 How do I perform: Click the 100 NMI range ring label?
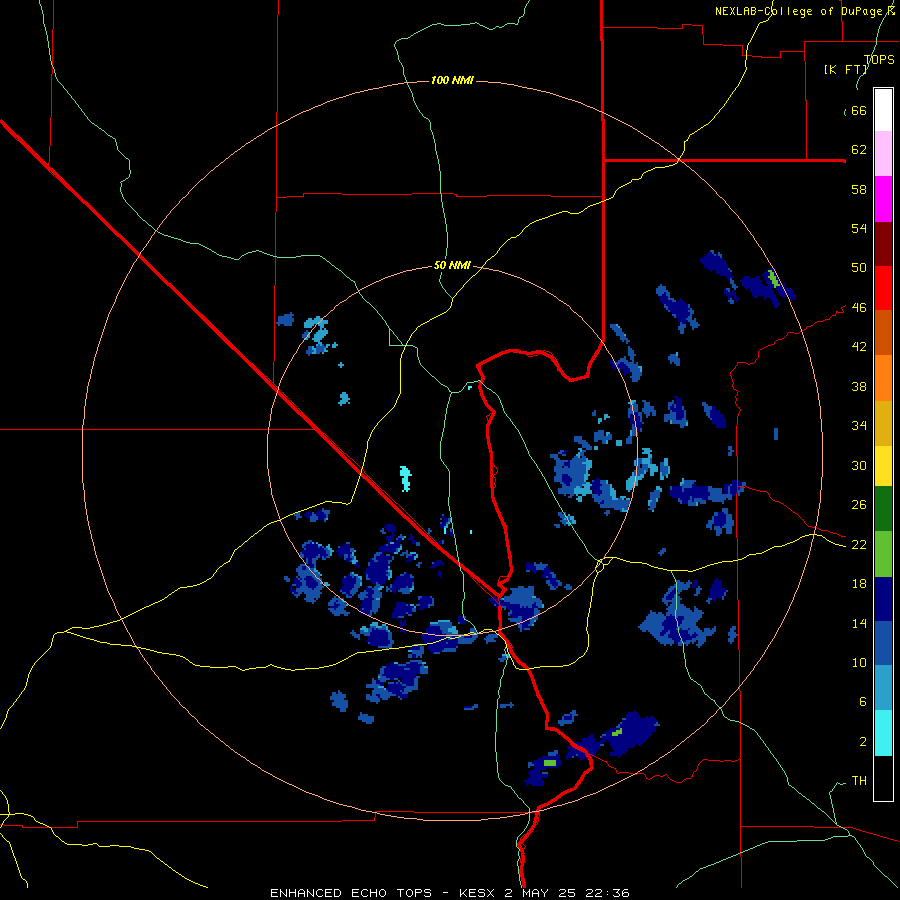coord(452,80)
